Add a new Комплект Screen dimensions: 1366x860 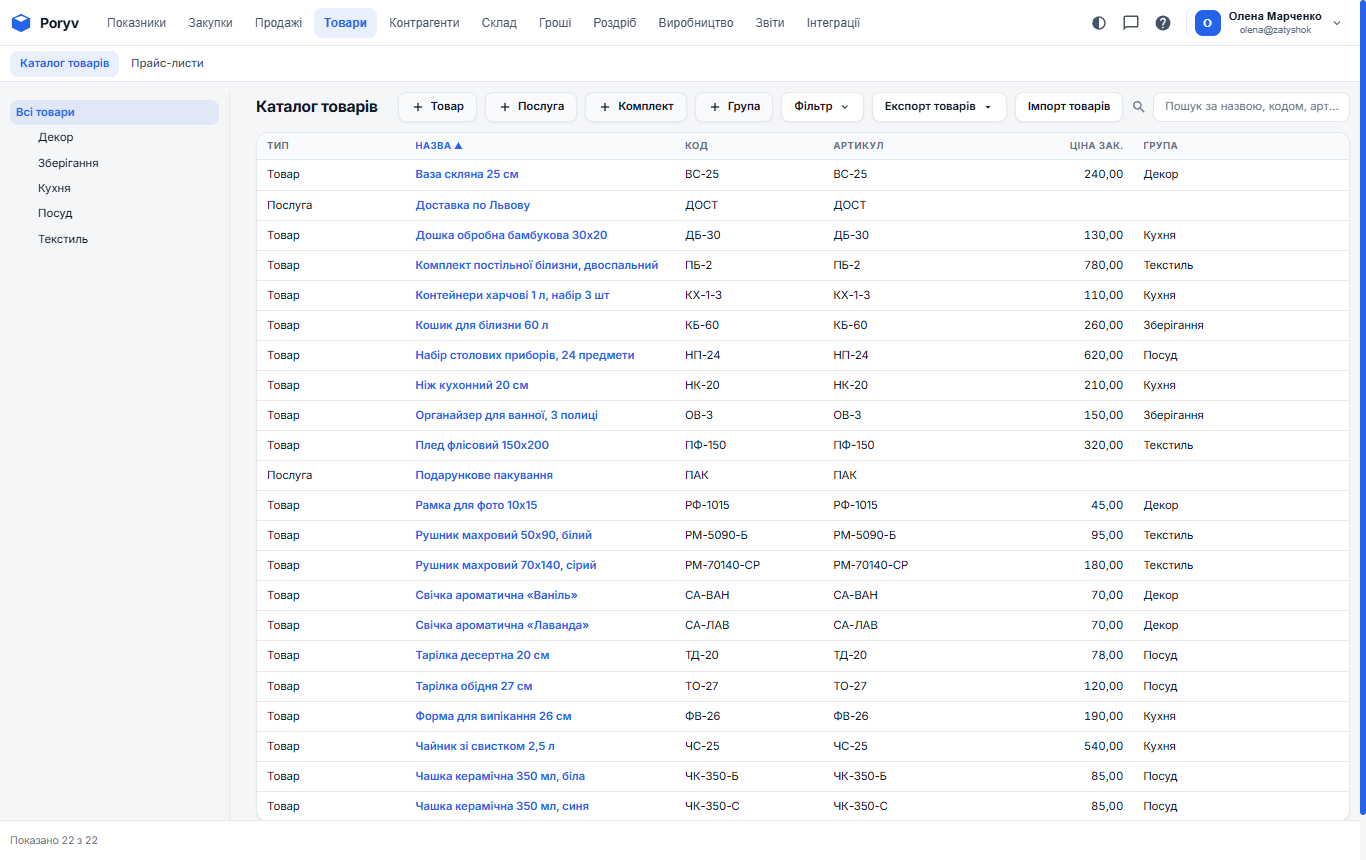[636, 107]
